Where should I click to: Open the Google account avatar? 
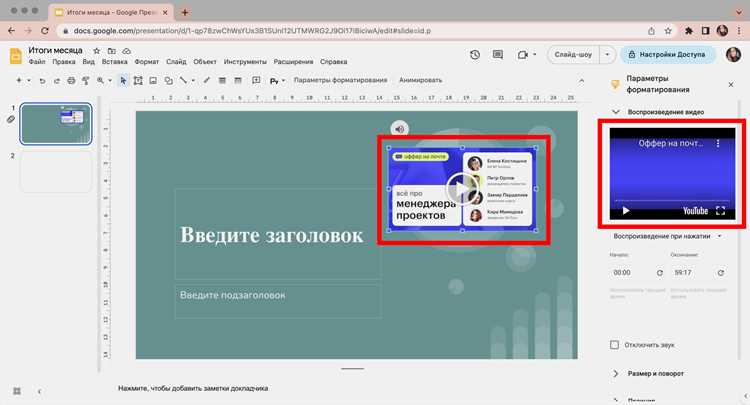[x=733, y=55]
